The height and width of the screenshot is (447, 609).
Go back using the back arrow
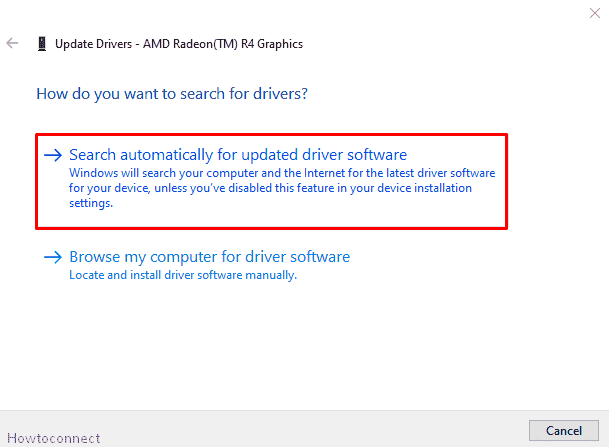click(x=12, y=43)
